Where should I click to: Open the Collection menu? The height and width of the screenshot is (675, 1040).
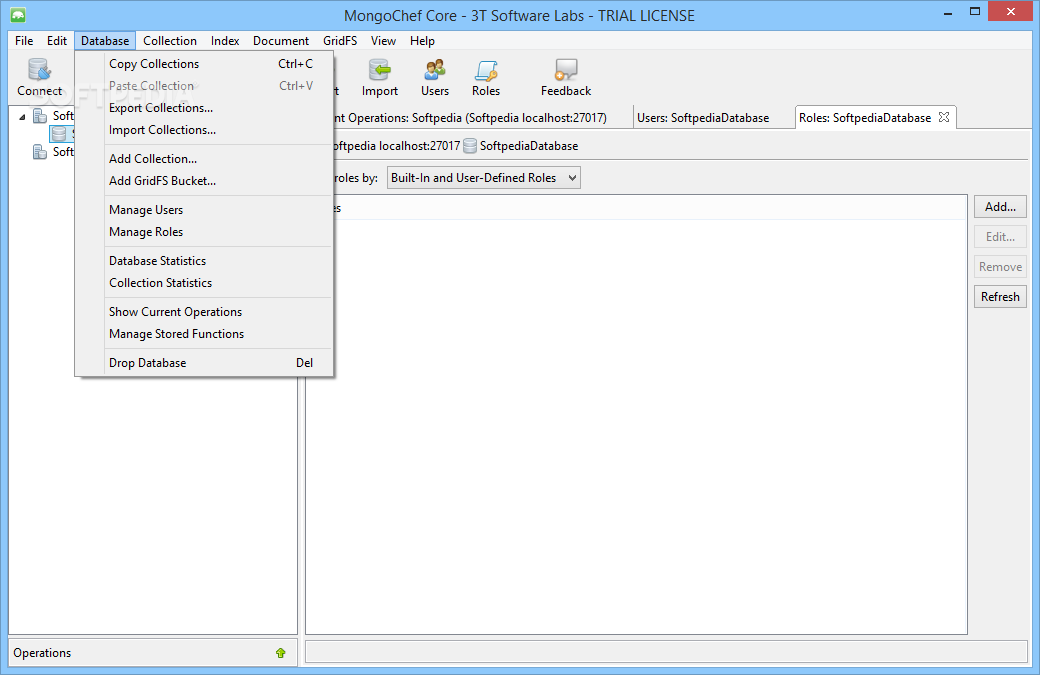pos(170,40)
